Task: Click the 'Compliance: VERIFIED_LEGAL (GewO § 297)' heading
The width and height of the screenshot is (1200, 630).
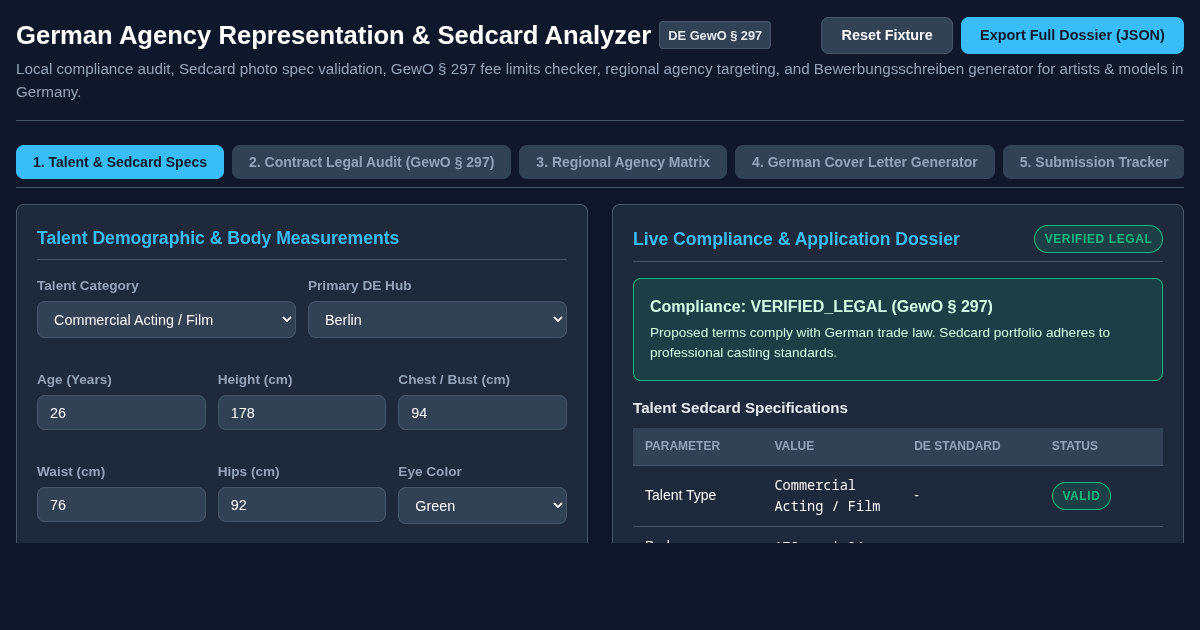Action: (x=821, y=307)
